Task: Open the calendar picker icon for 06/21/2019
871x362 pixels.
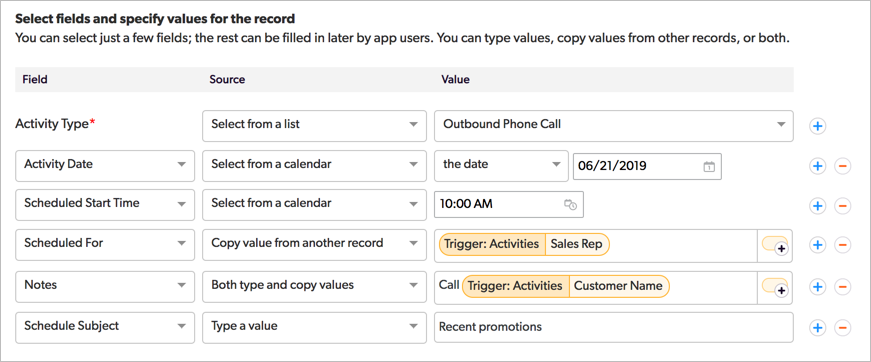Action: click(x=709, y=166)
